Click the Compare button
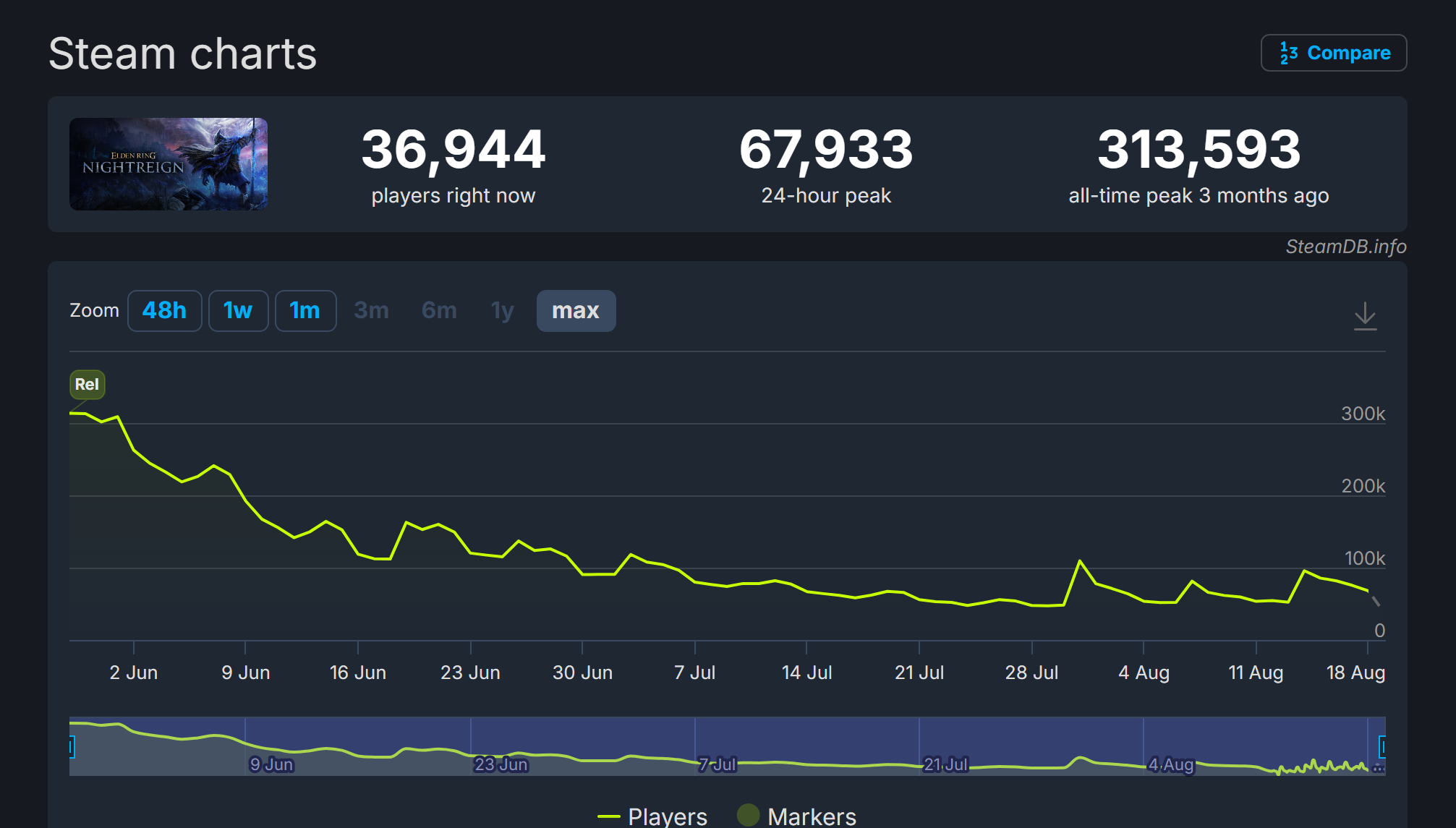The width and height of the screenshot is (1456, 828). [x=1333, y=53]
